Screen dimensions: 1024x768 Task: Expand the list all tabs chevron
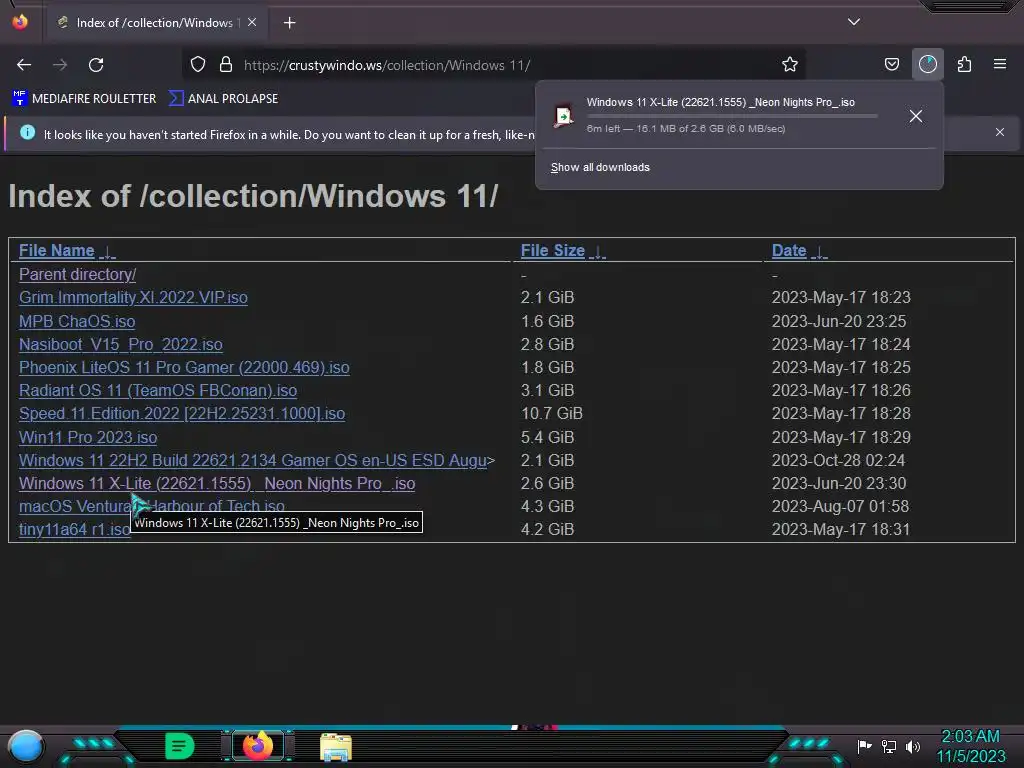click(854, 22)
